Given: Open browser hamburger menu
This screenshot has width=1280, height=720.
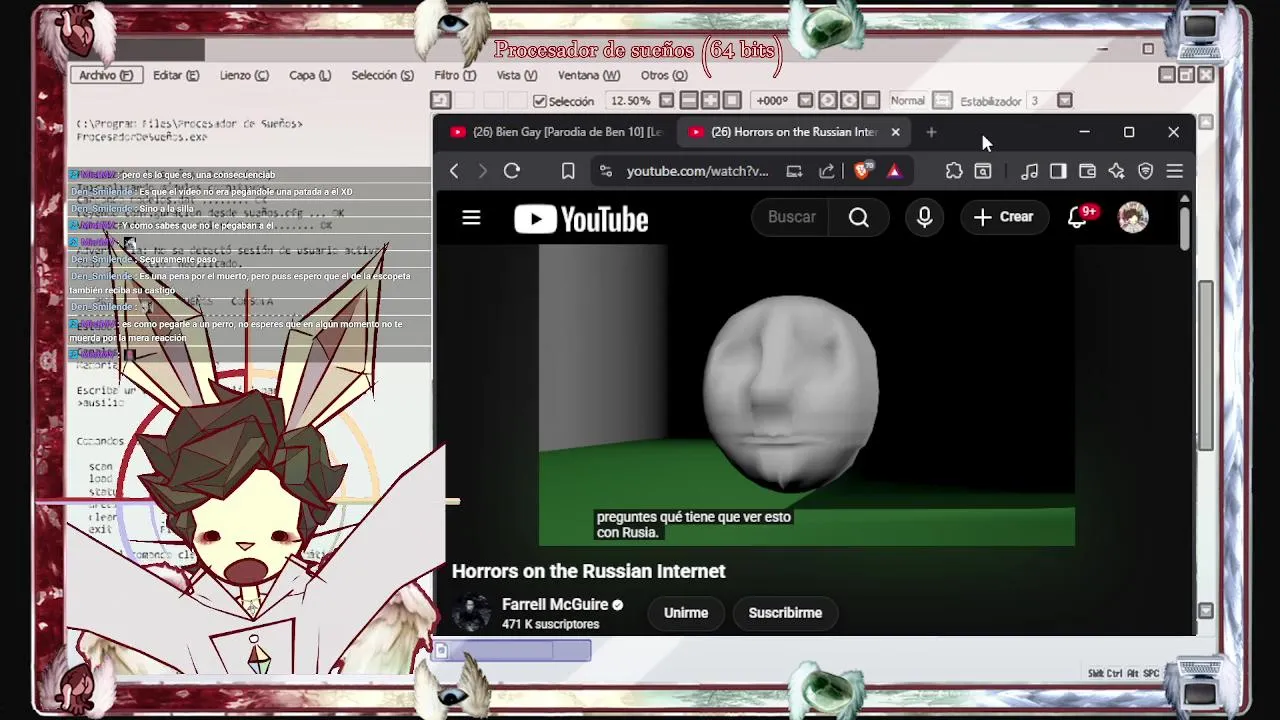Looking at the screenshot, I should [x=1175, y=171].
